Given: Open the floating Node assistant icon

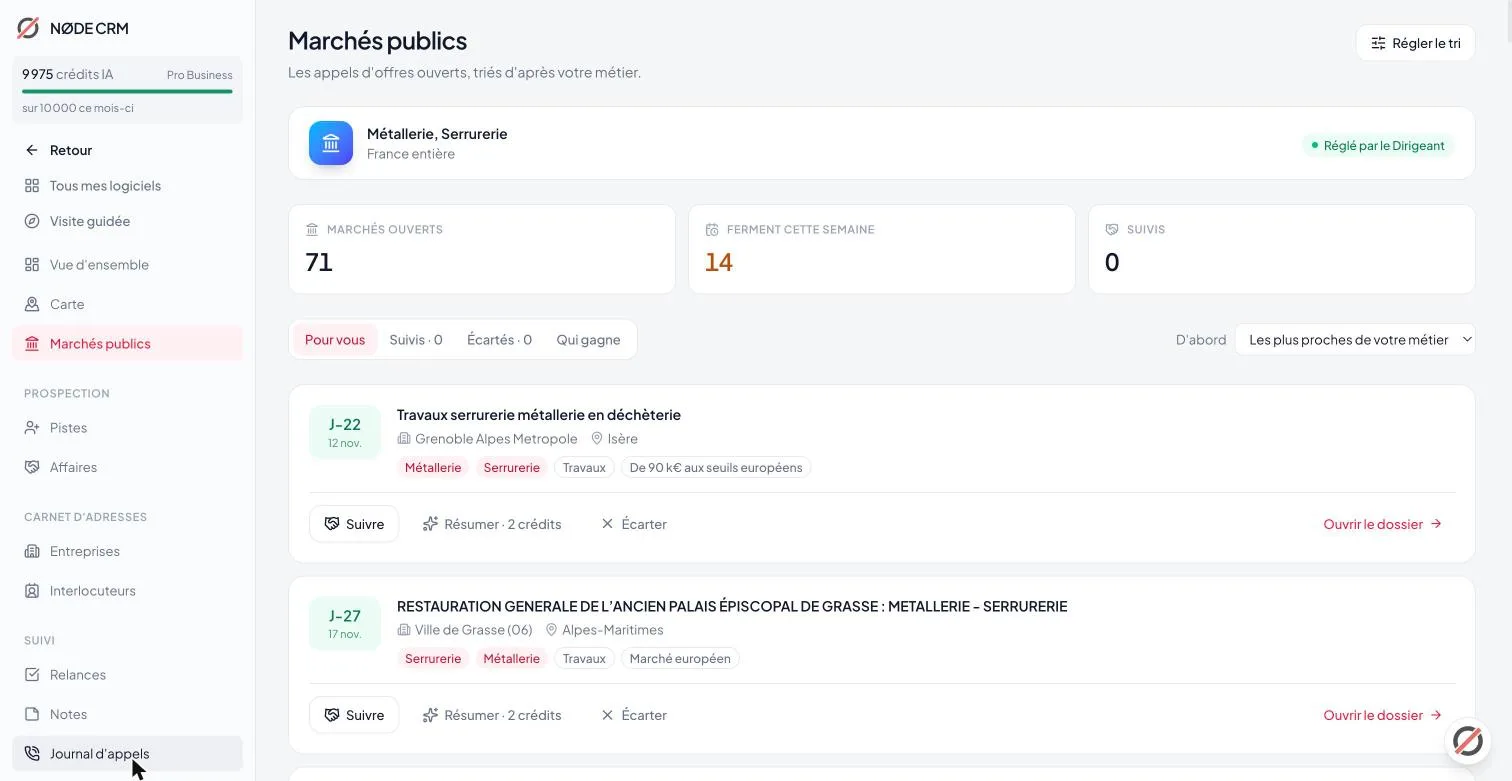Looking at the screenshot, I should pyautogui.click(x=1467, y=741).
